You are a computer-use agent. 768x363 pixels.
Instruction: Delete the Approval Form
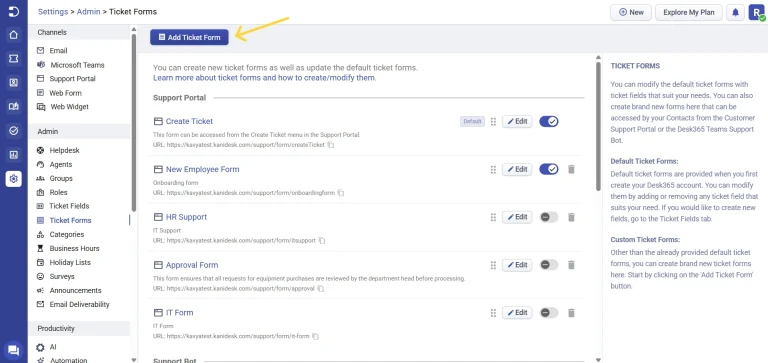571,265
